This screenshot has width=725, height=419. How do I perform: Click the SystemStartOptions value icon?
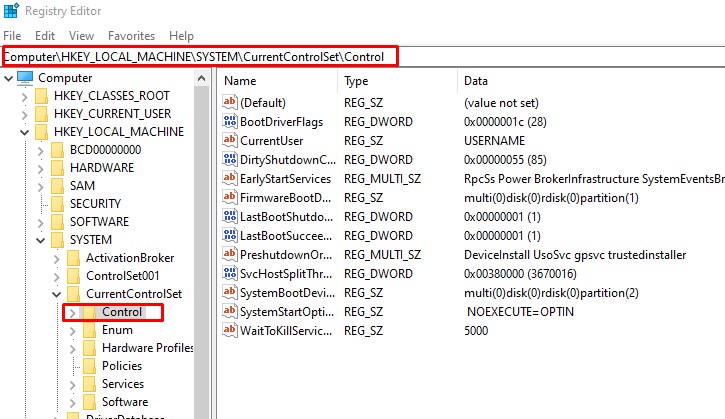click(x=230, y=311)
